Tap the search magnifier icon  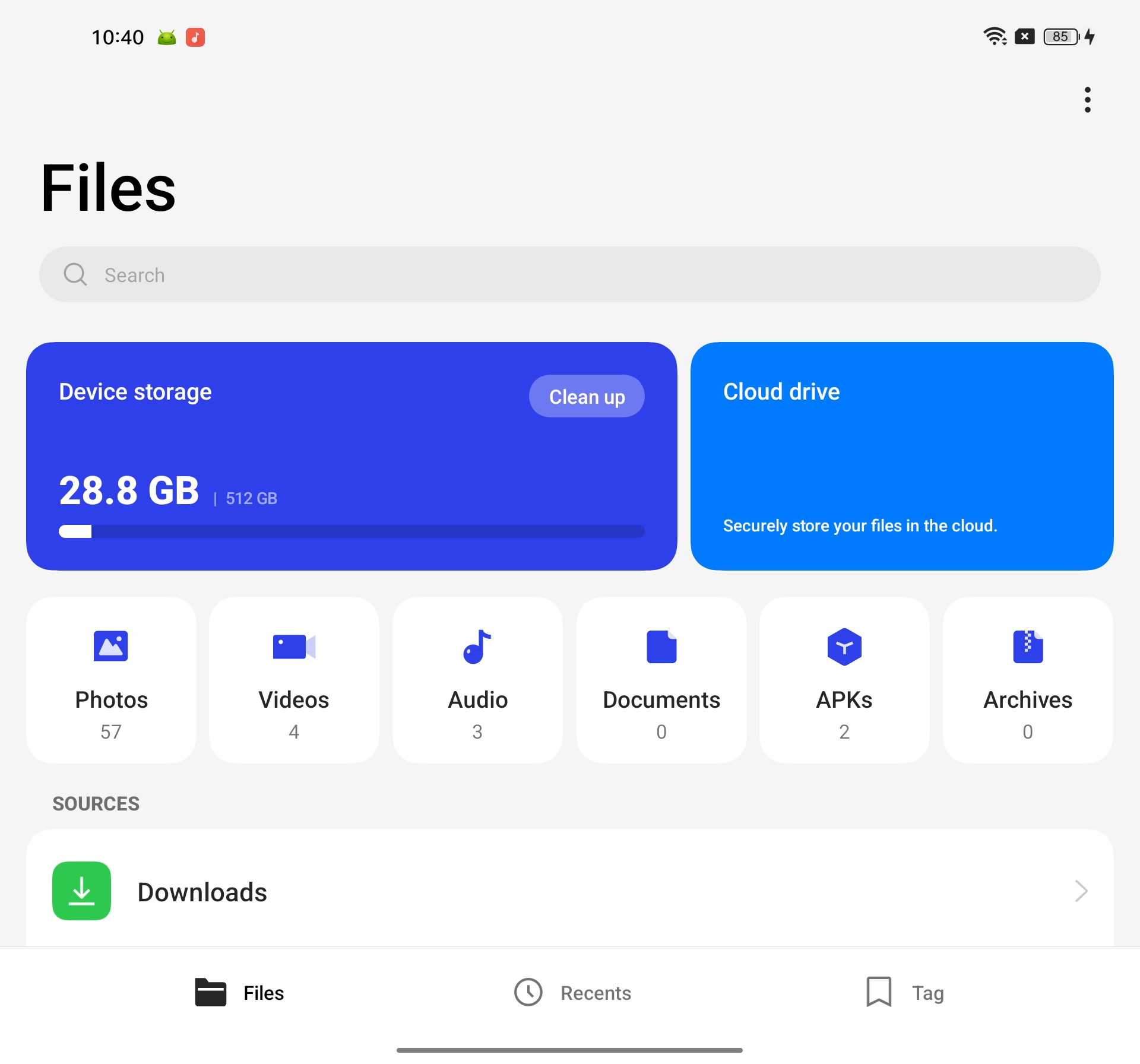[x=75, y=274]
